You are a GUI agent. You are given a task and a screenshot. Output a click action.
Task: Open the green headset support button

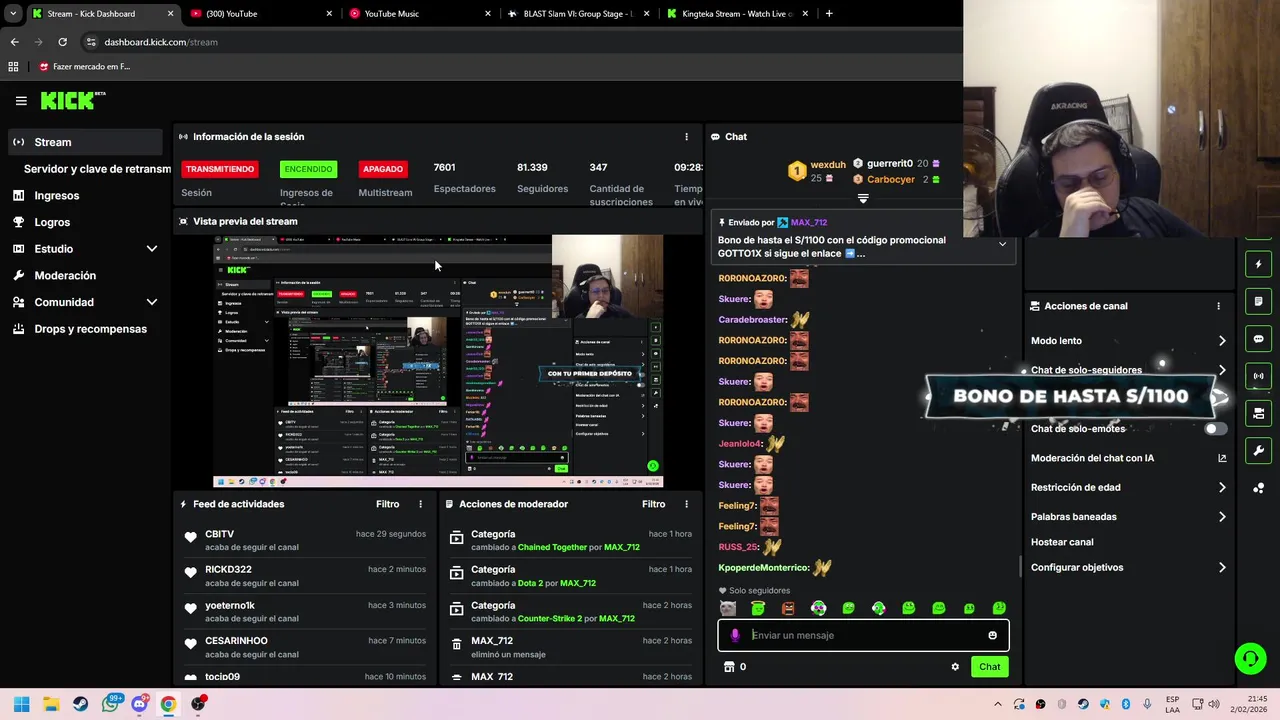[1250, 658]
